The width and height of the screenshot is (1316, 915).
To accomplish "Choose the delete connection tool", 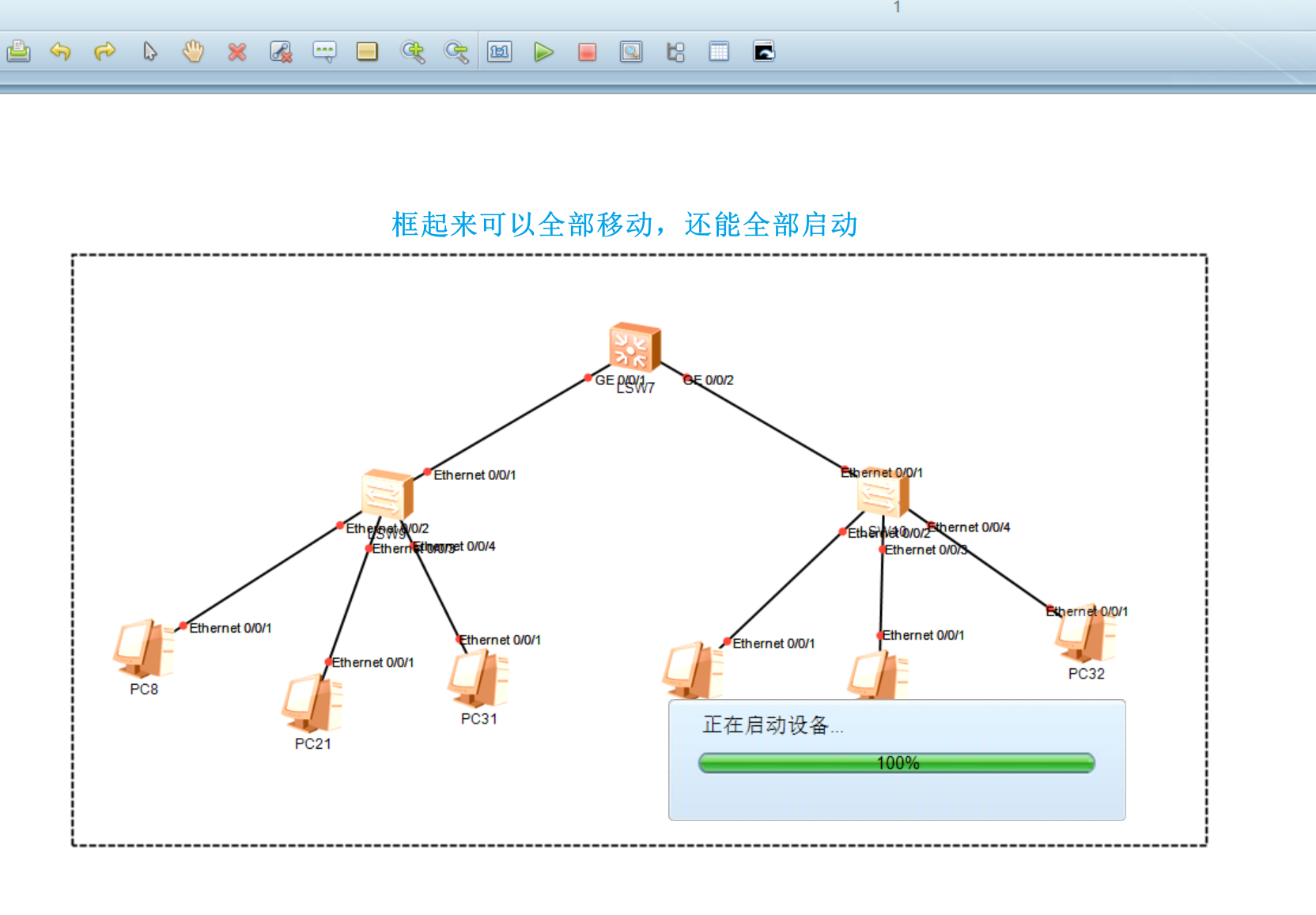I will click(281, 52).
